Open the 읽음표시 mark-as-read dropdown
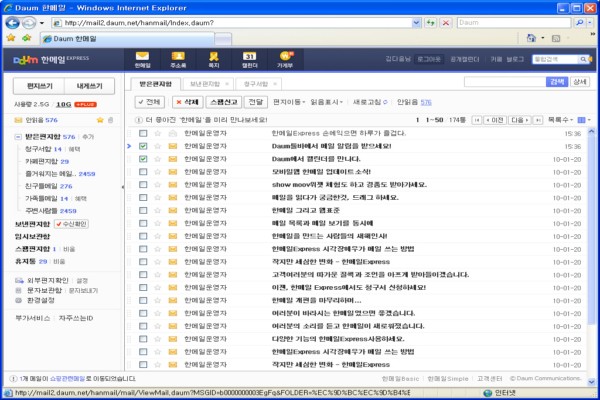 tap(326, 102)
